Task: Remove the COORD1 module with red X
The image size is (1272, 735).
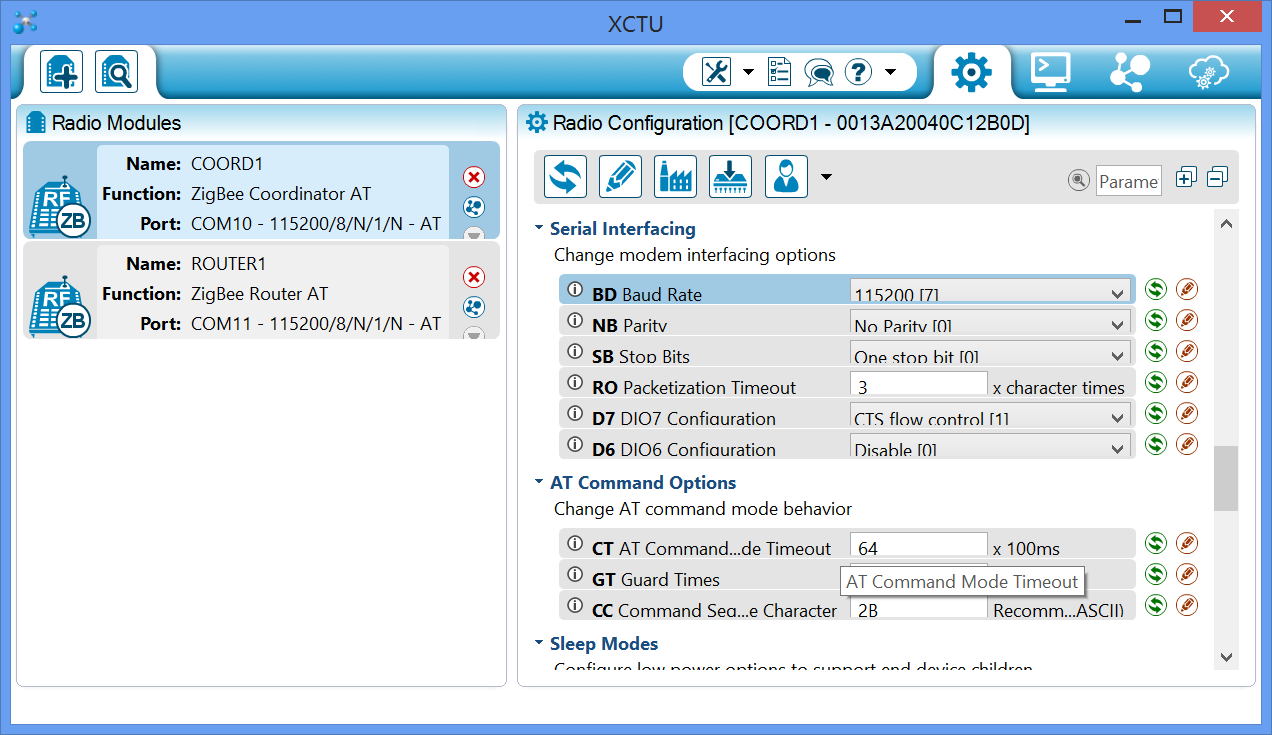Action: (x=474, y=177)
